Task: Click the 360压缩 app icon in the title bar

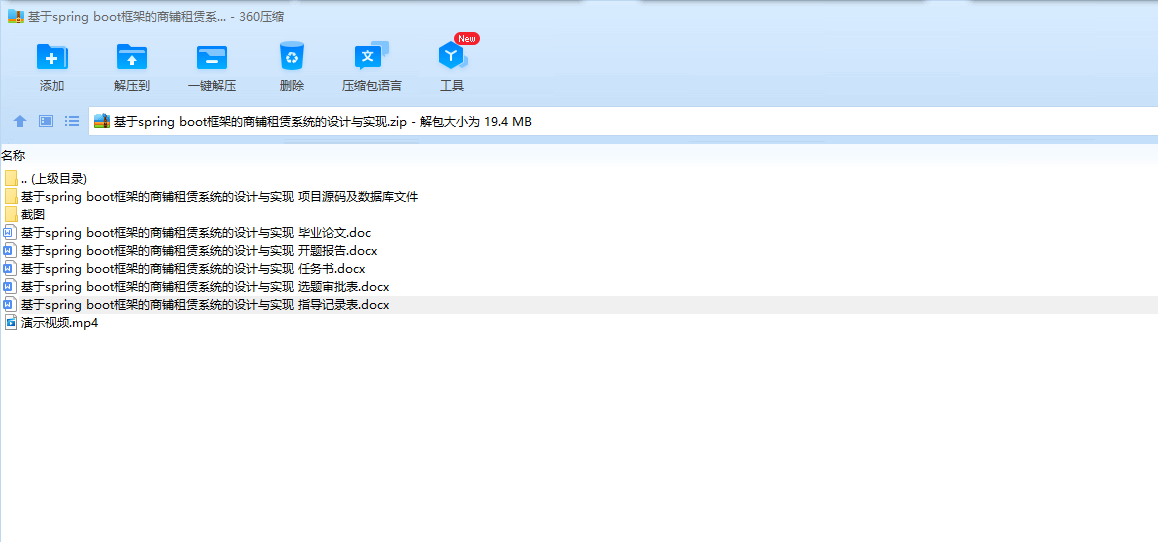Action: coord(16,16)
